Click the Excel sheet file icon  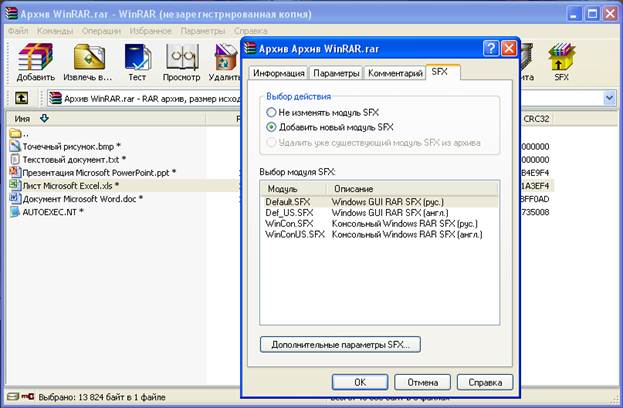point(15,185)
